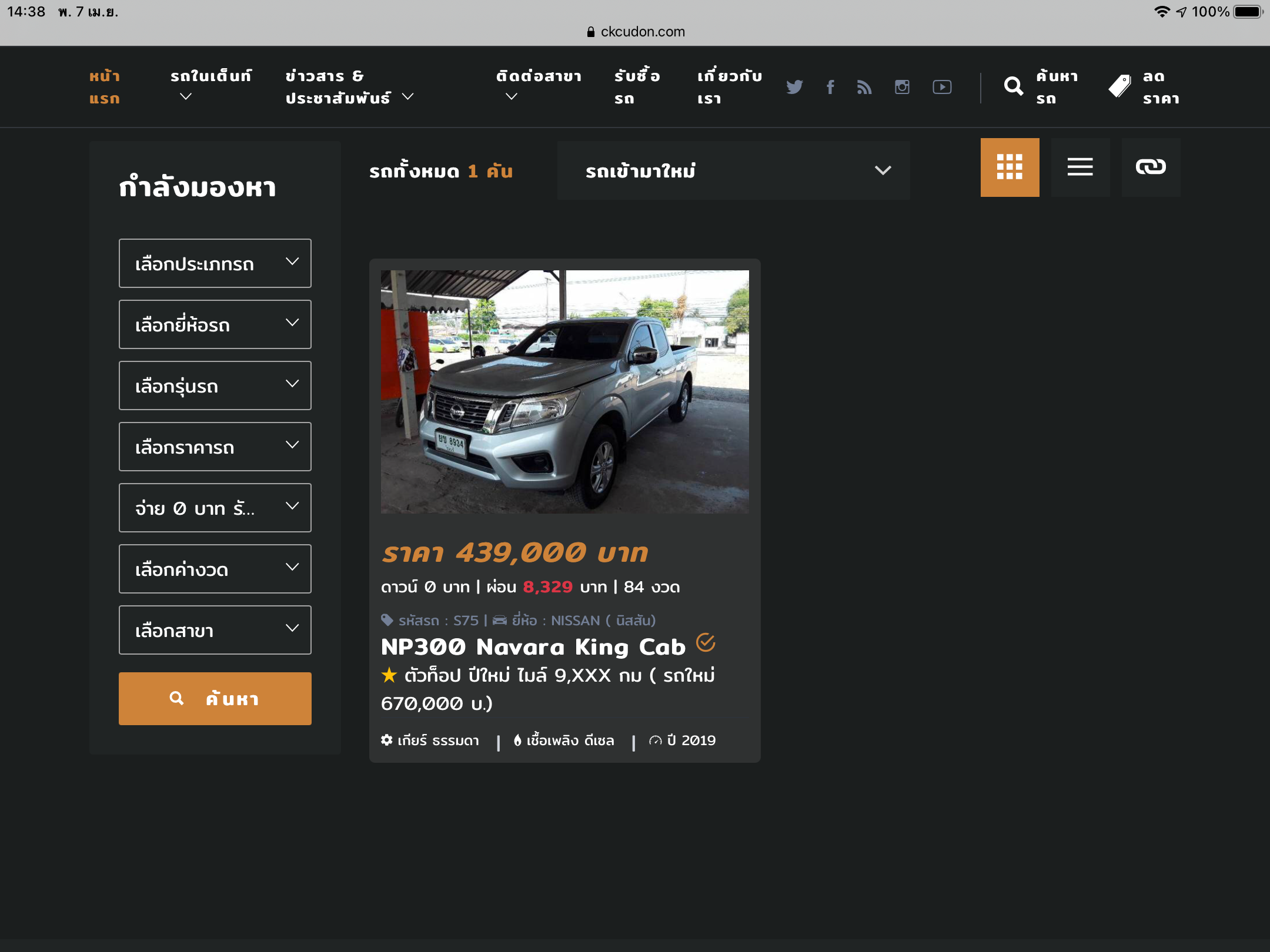
Task: Switch to grid view layout
Action: pos(1010,167)
